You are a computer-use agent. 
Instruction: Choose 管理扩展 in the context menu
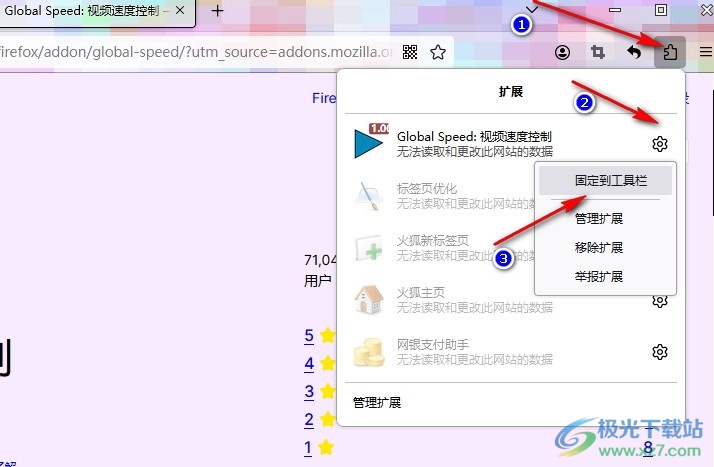(598, 218)
